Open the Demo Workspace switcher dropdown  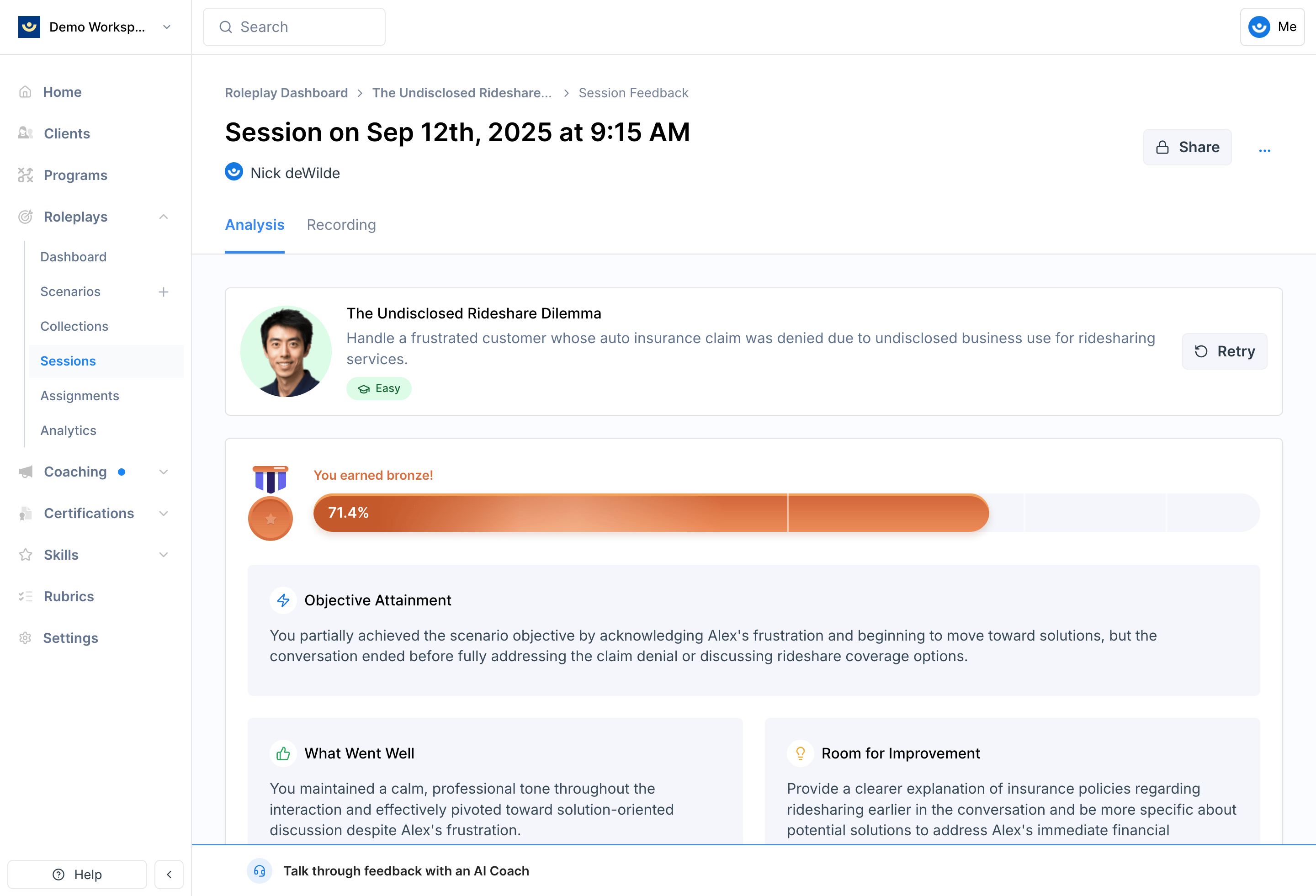coord(95,27)
